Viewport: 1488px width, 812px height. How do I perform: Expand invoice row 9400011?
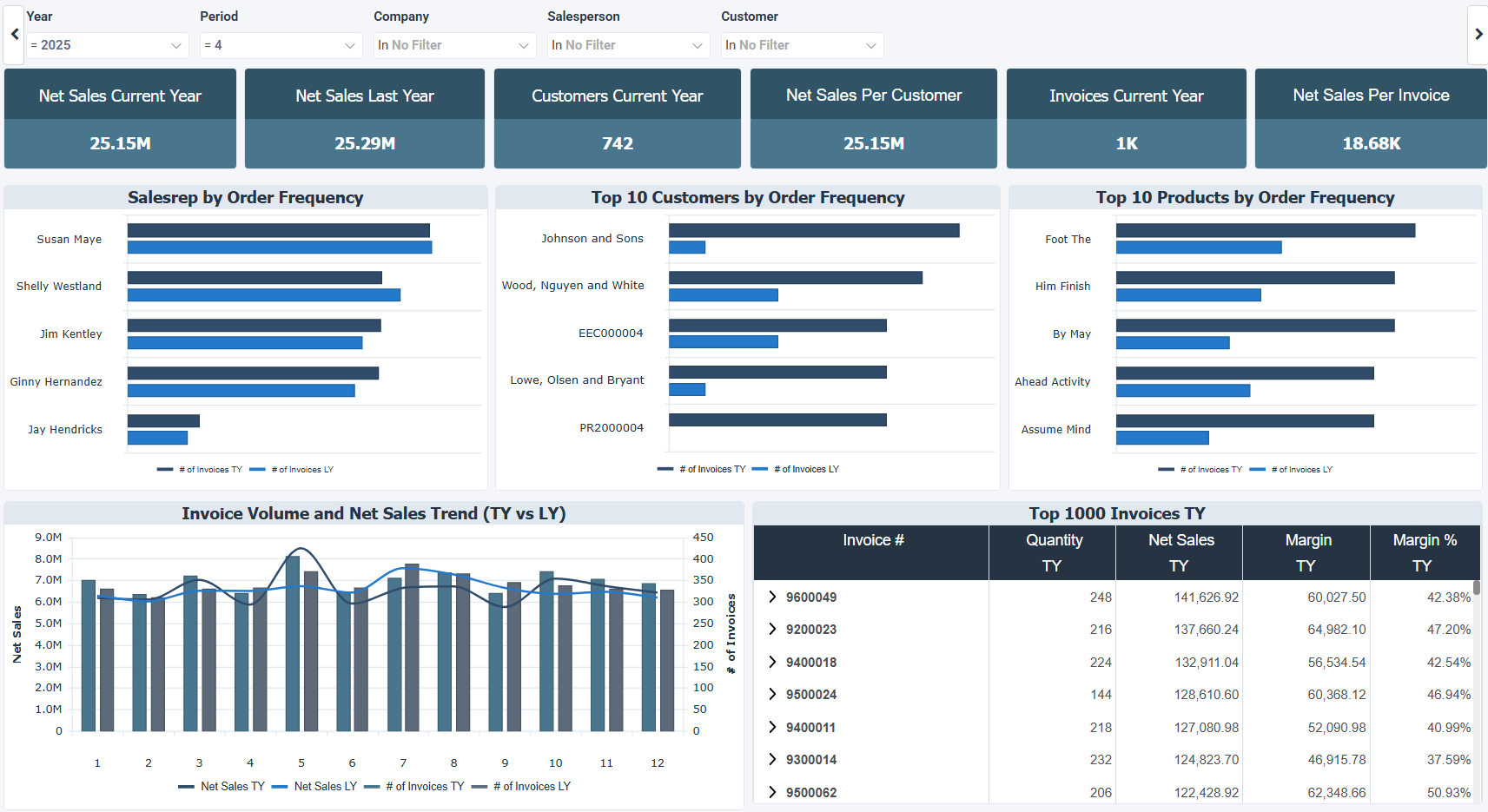[772, 727]
